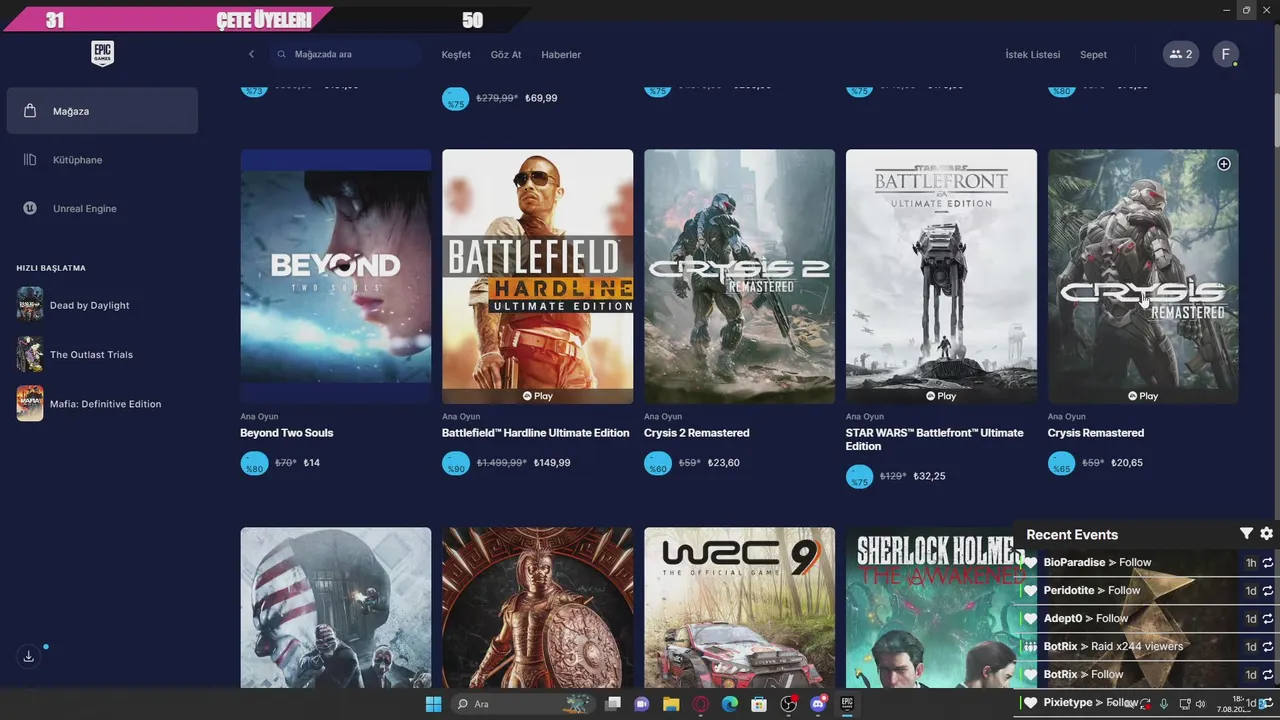Open the Sepet cart link
The image size is (1280, 720).
(1093, 55)
